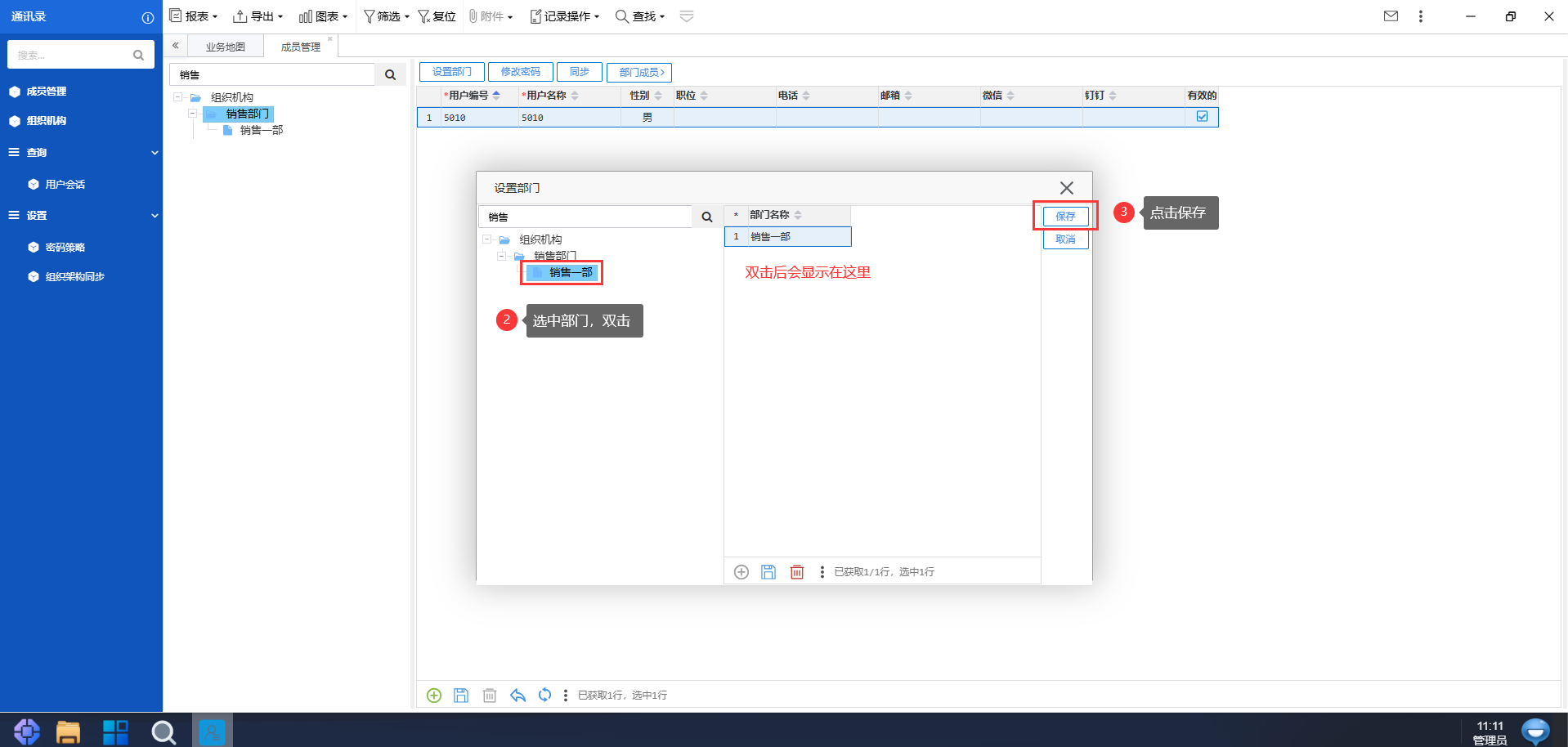1568x747 pixels.
Task: Click the refresh icon in bottom toolbar
Action: [x=544, y=696]
